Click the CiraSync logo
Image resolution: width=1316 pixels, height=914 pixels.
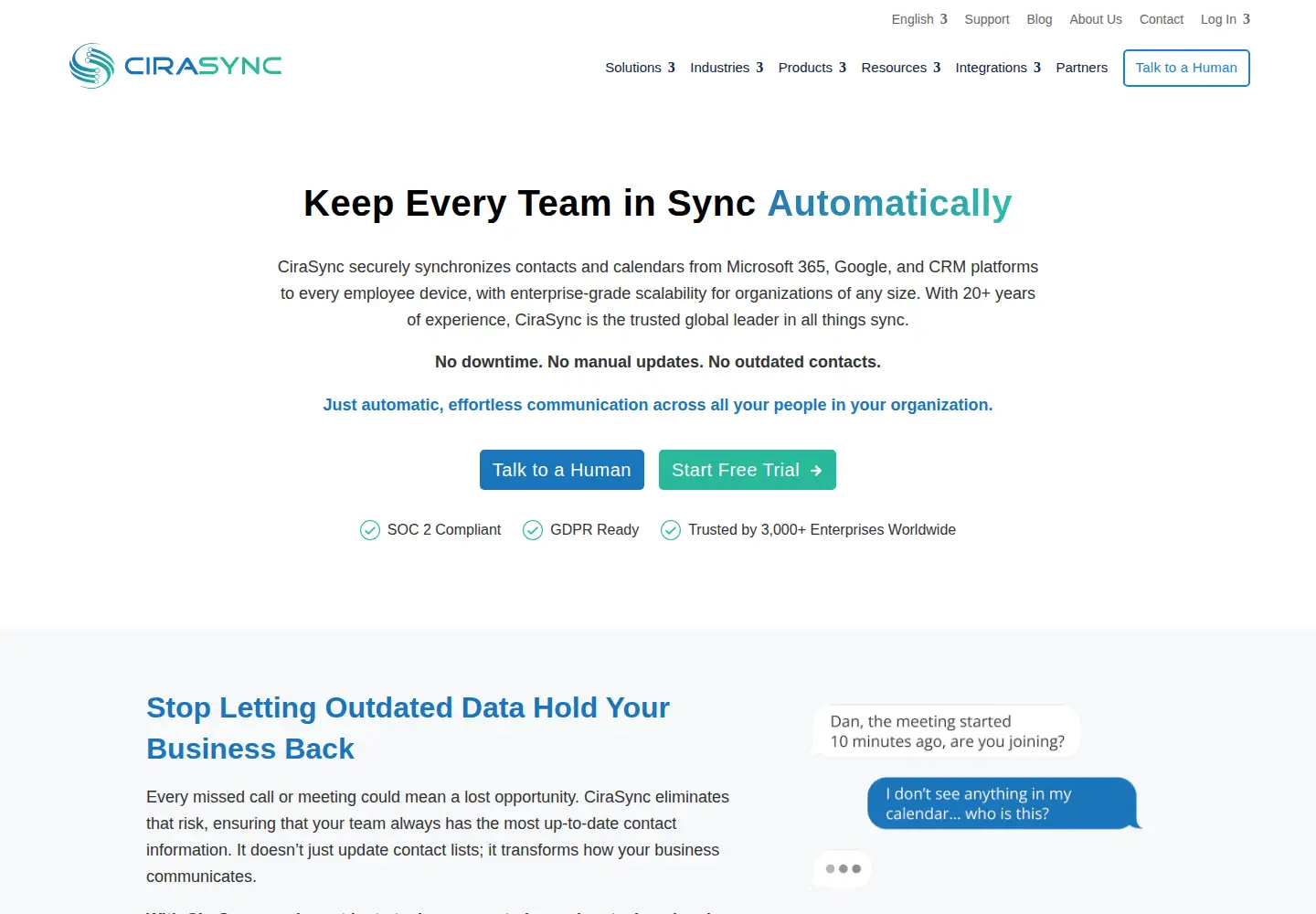(x=175, y=66)
